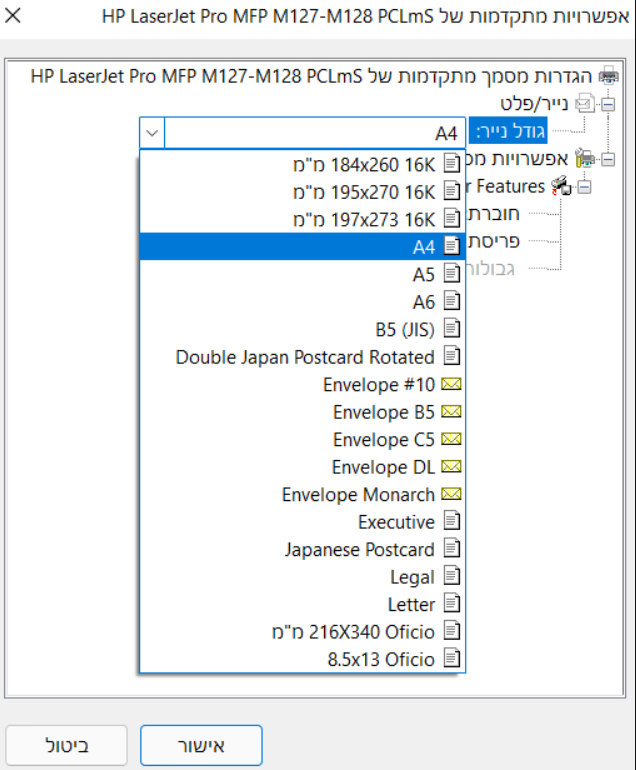Select the 197x273 16K paper size
Image resolution: width=636 pixels, height=770 pixels.
(303, 219)
